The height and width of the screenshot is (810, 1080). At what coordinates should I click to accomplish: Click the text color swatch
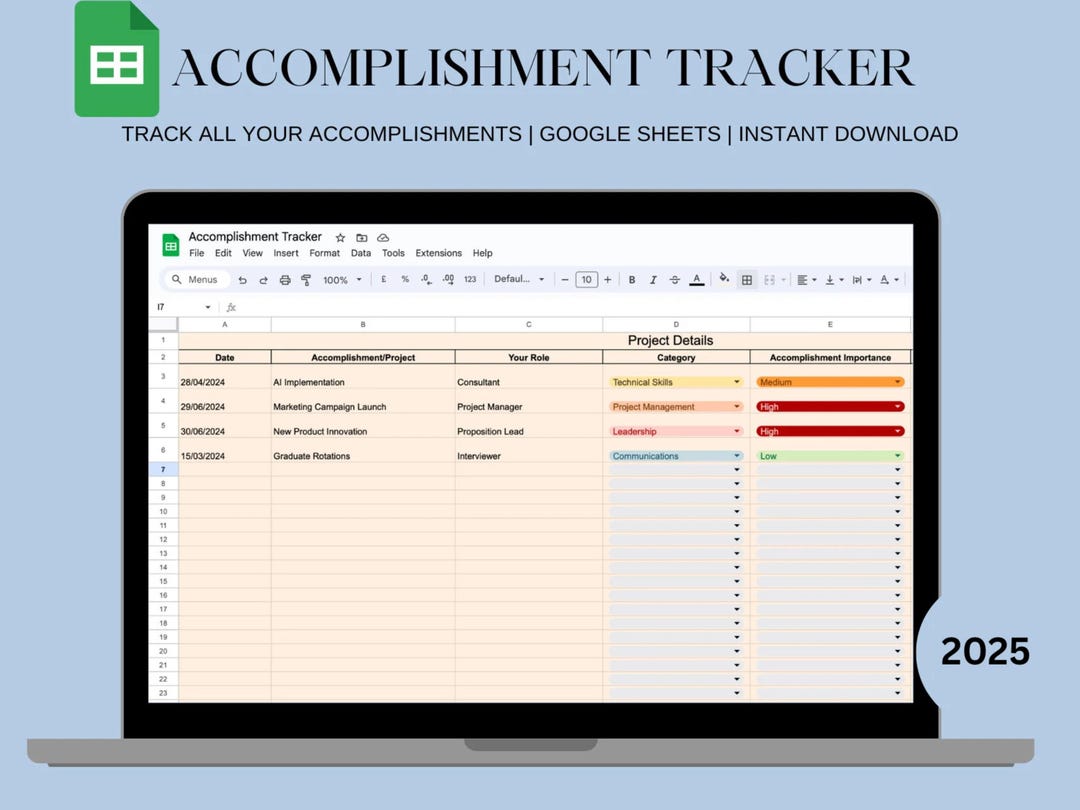tap(697, 280)
